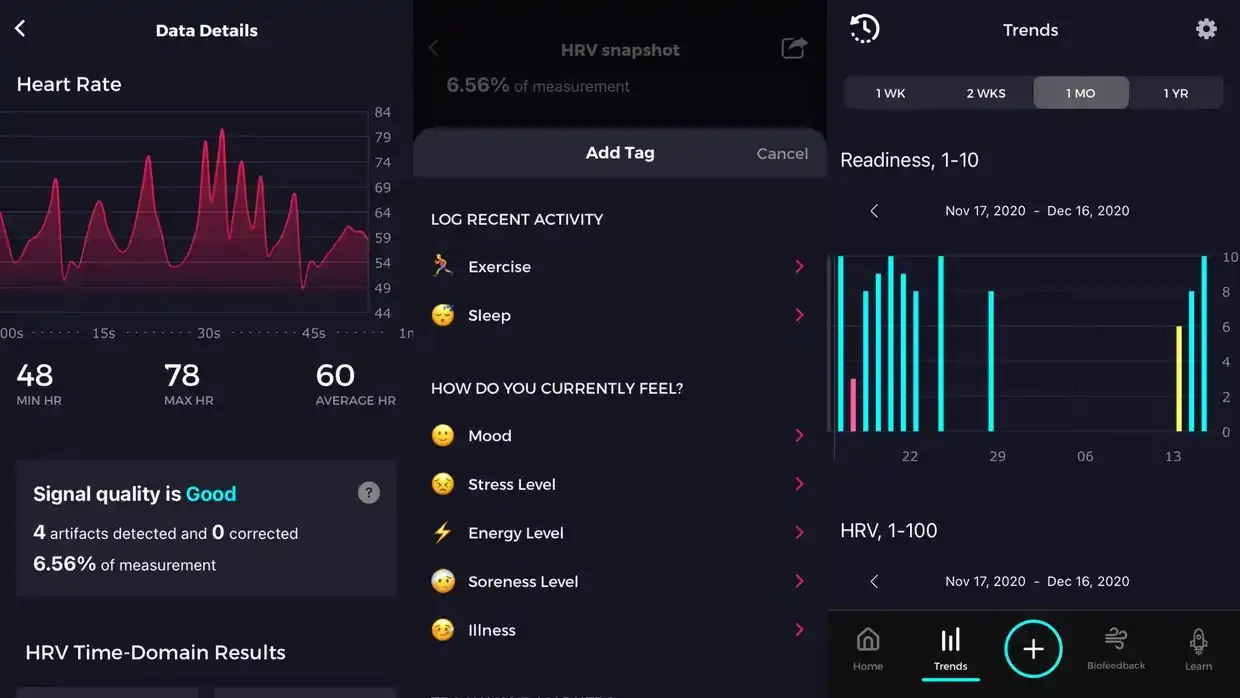Select the 1 YR time range
1240x698 pixels.
point(1176,93)
